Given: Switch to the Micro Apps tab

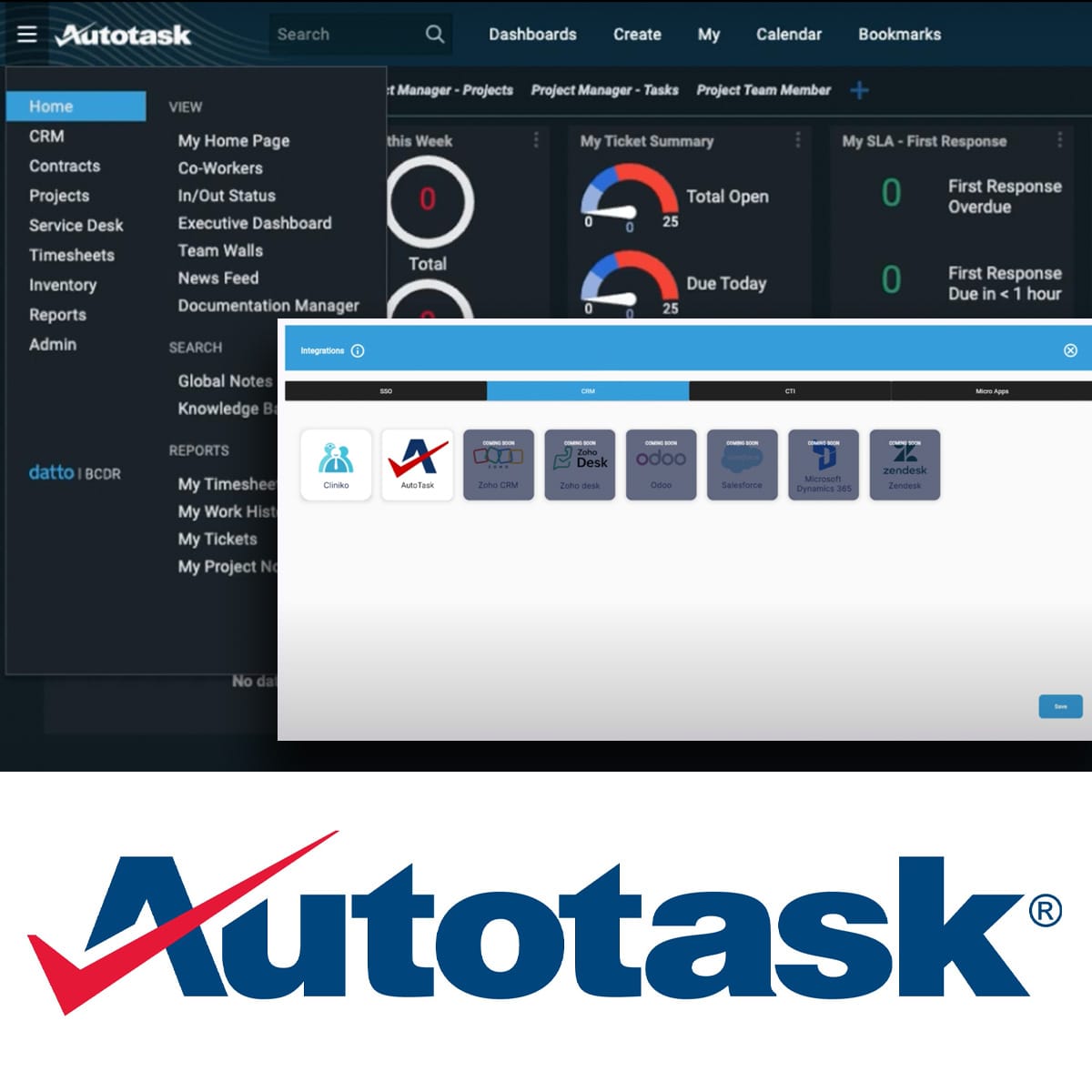Looking at the screenshot, I should [x=992, y=391].
